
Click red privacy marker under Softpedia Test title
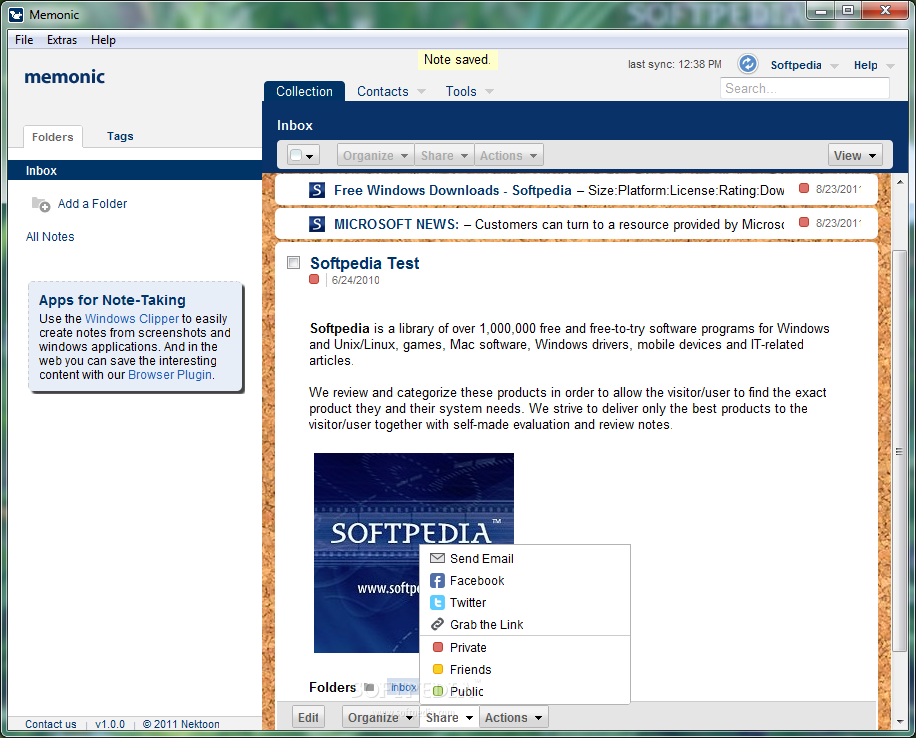coord(314,279)
